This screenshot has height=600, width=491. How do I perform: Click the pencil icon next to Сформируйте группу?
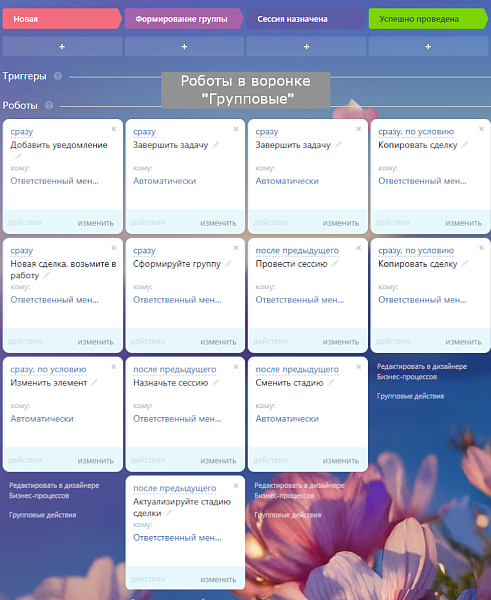(x=228, y=264)
